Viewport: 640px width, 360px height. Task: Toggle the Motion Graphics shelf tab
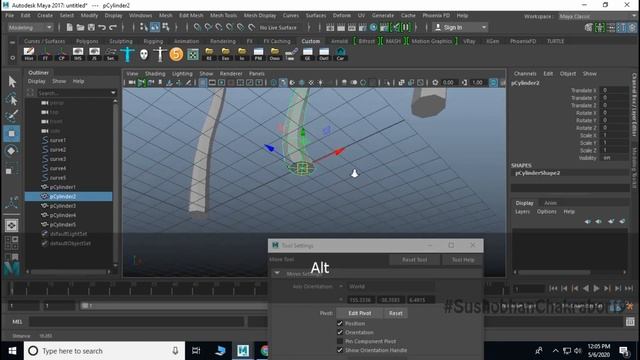(x=431, y=41)
